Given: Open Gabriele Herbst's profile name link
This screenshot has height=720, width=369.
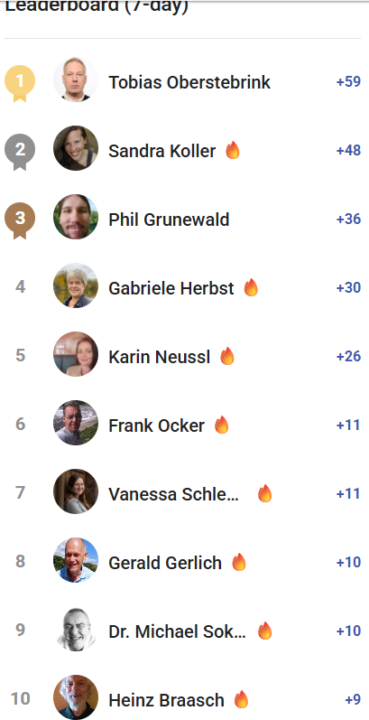Looking at the screenshot, I should (171, 288).
